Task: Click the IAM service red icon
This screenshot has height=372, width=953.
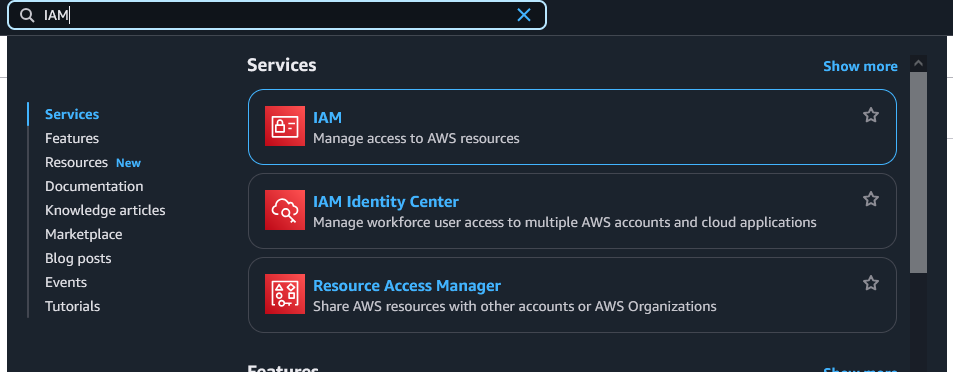Action: (284, 126)
